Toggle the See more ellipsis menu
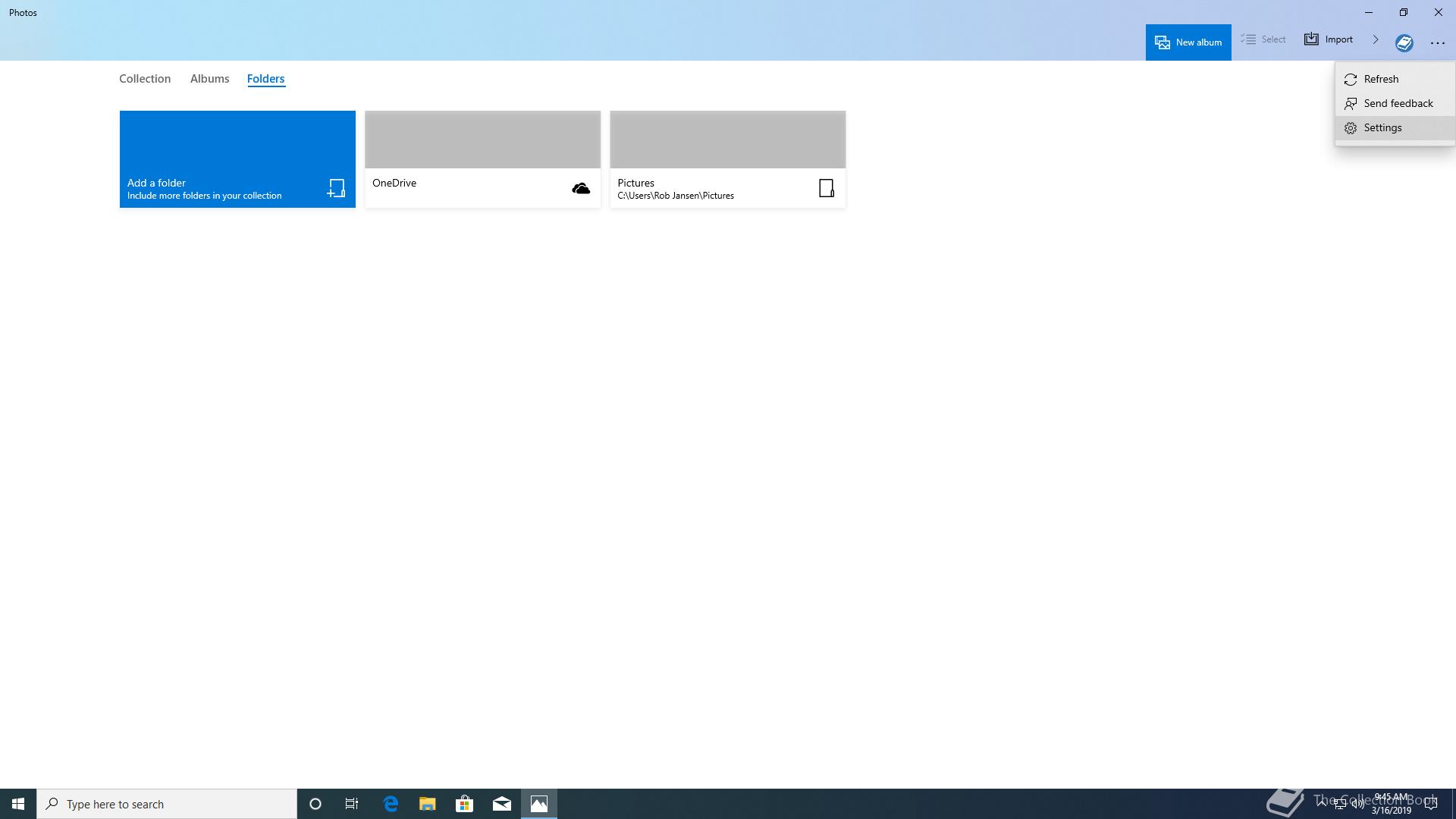 pyautogui.click(x=1437, y=43)
